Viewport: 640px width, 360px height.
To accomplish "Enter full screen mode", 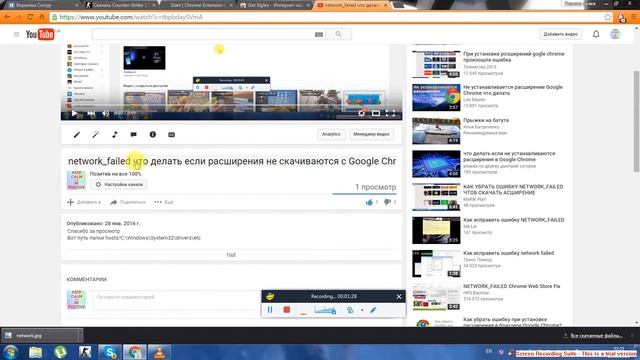I will coord(390,113).
